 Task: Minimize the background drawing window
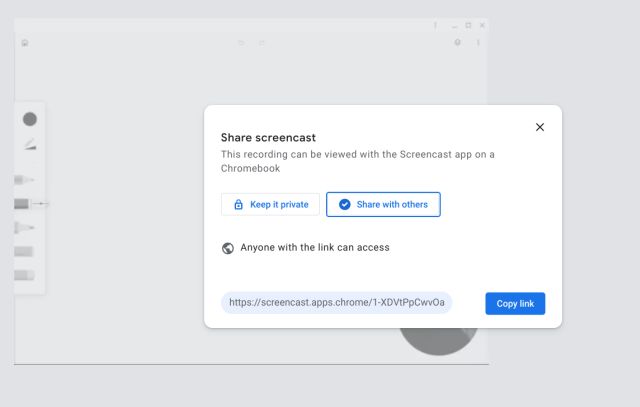[x=454, y=27]
